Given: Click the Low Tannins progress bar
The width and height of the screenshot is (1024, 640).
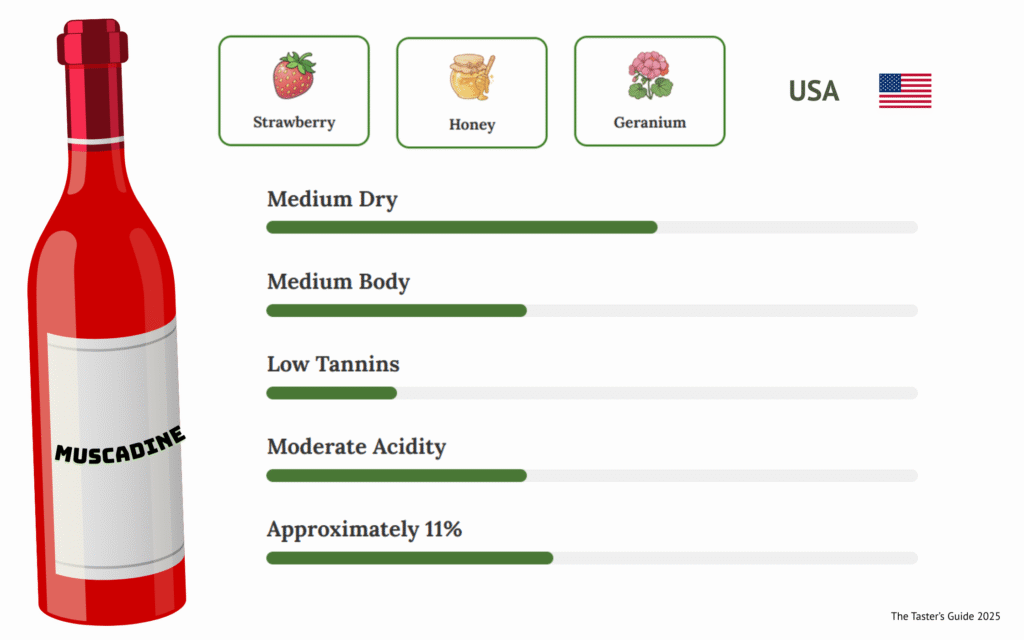Looking at the screenshot, I should coord(591,392).
